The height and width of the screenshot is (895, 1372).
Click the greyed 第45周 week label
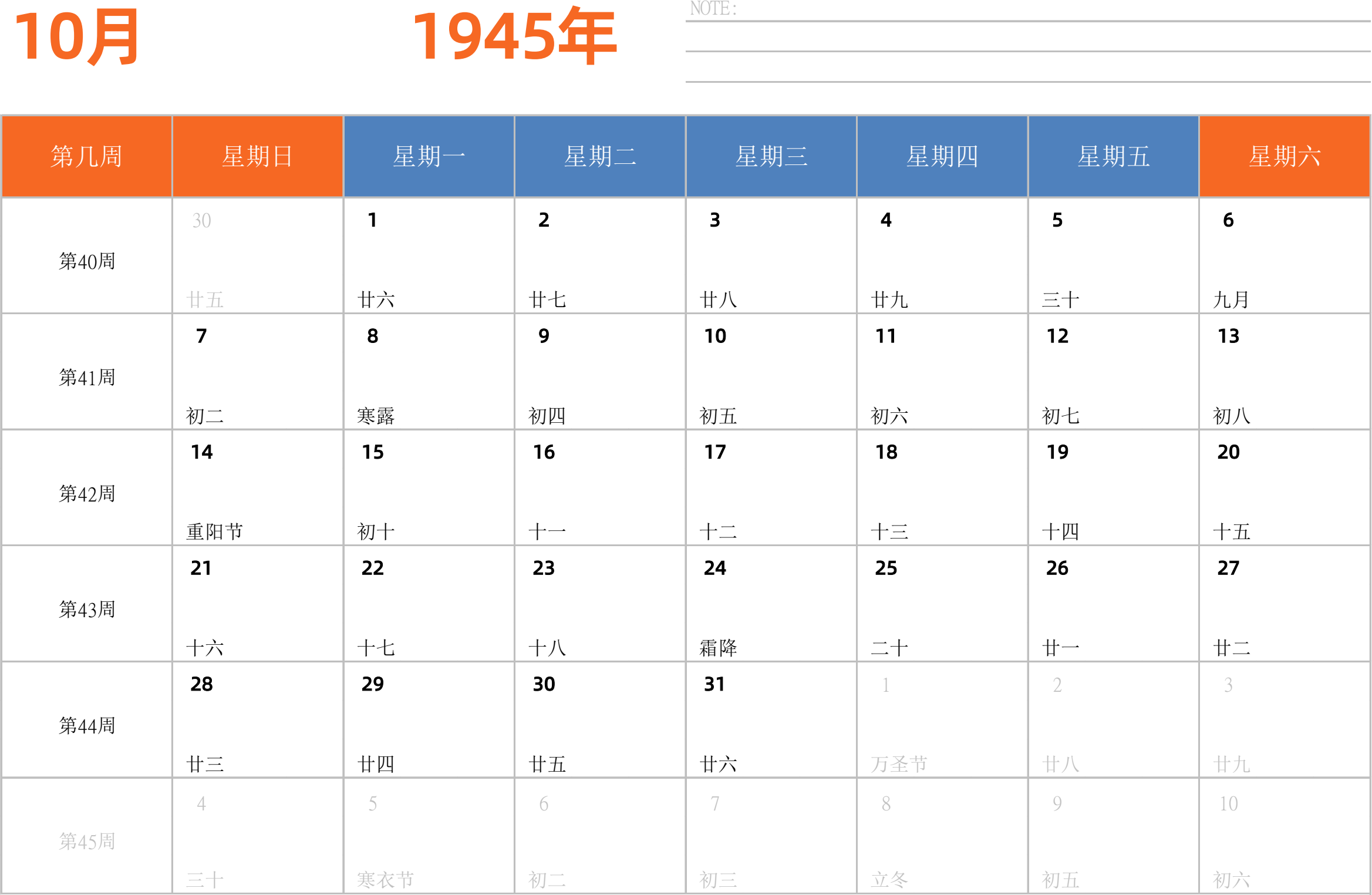[86, 842]
